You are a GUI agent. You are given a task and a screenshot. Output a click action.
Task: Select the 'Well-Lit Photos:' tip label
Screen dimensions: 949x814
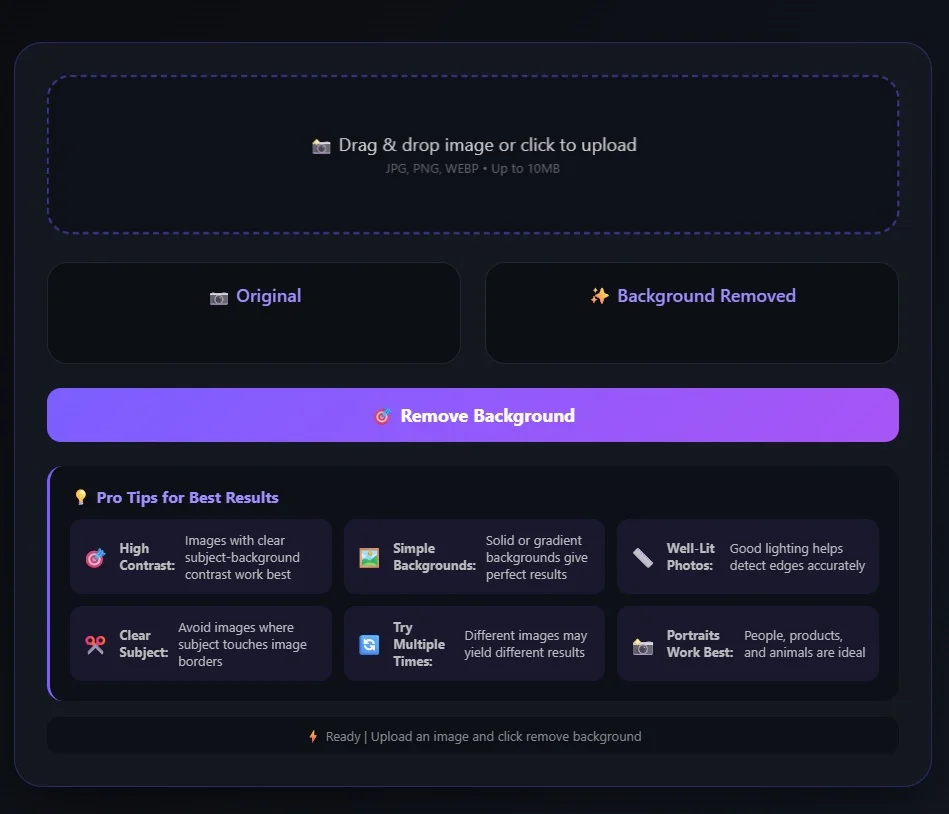click(x=691, y=557)
